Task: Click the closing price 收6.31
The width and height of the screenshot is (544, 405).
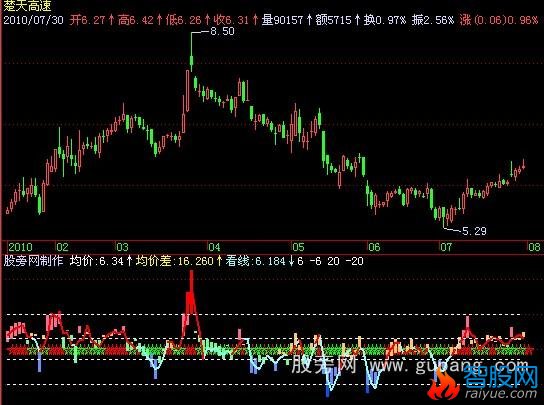Action: click(x=231, y=20)
